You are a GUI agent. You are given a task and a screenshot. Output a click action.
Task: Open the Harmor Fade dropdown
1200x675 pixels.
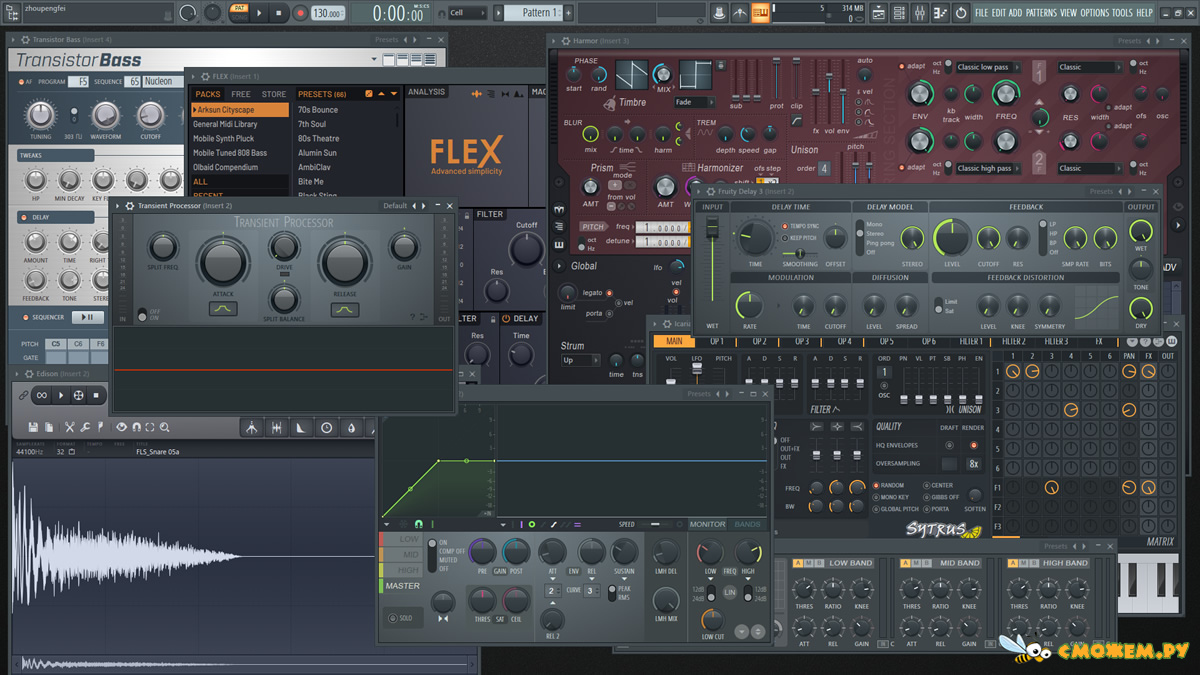pyautogui.click(x=694, y=102)
